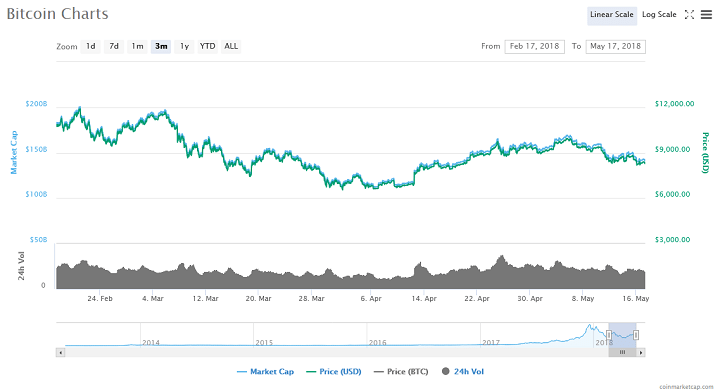Click the navigator scrollbar left arrow
The height and width of the screenshot is (392, 720).
tap(60, 353)
